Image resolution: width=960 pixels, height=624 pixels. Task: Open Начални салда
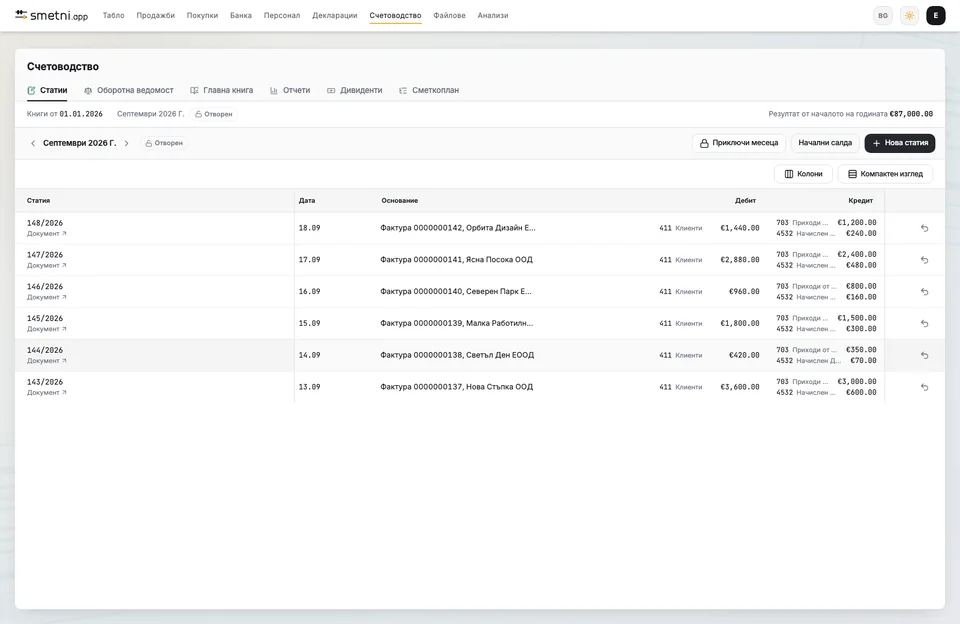pos(825,143)
